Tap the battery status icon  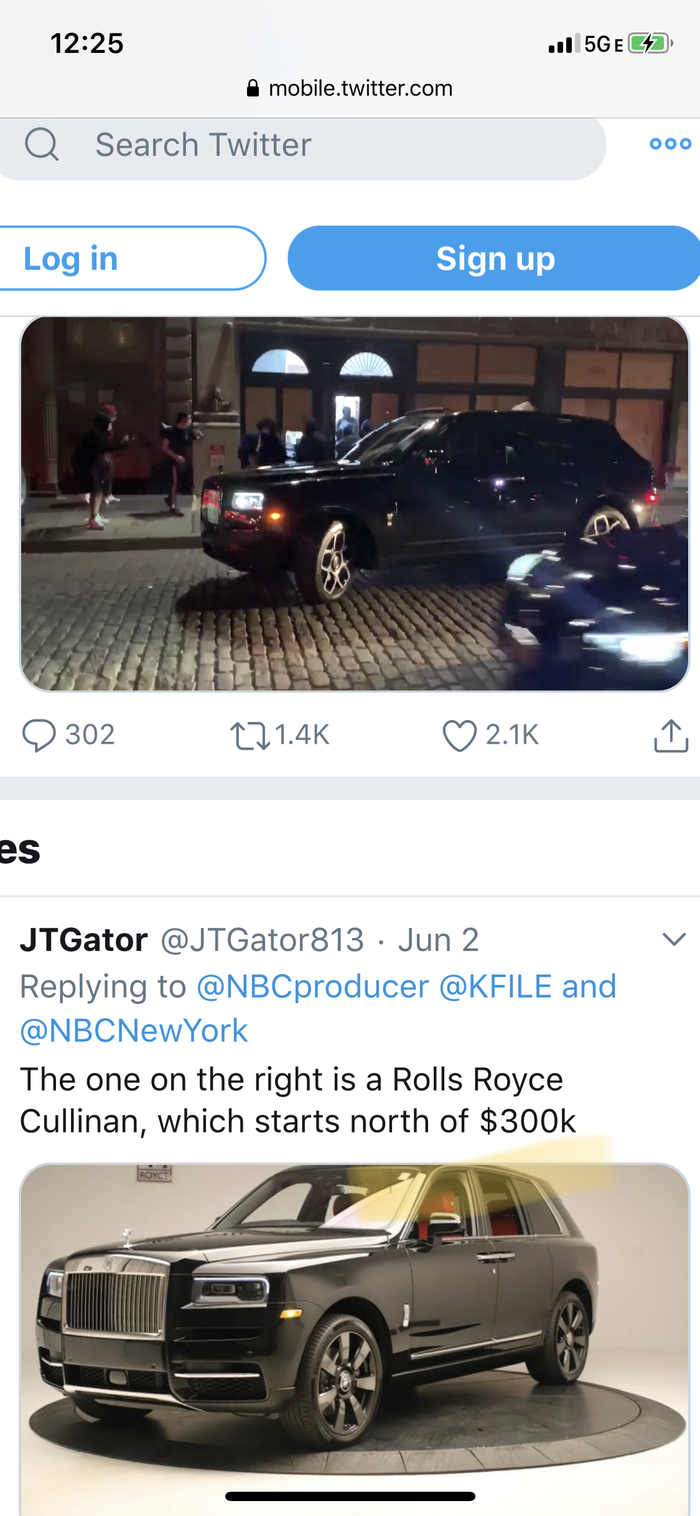(x=649, y=44)
